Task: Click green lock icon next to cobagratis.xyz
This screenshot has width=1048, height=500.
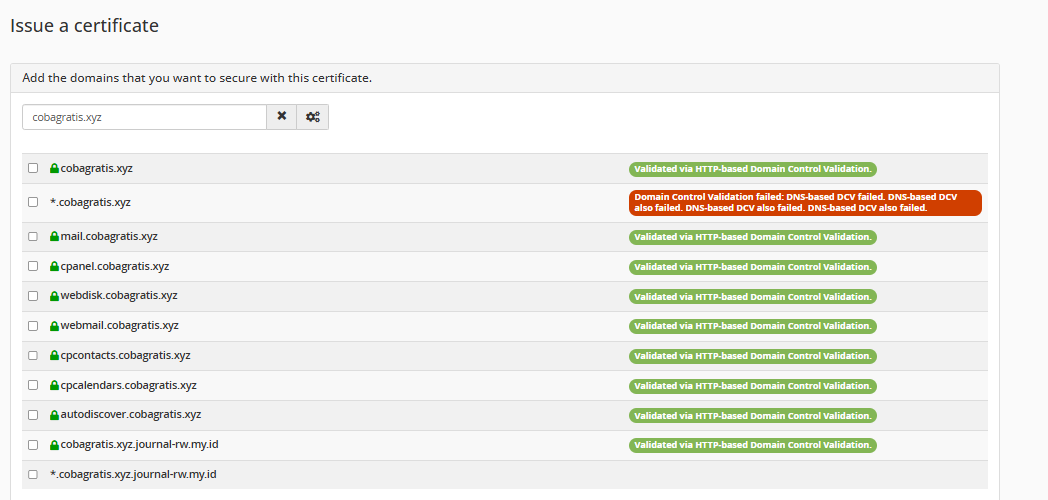Action: [x=55, y=169]
